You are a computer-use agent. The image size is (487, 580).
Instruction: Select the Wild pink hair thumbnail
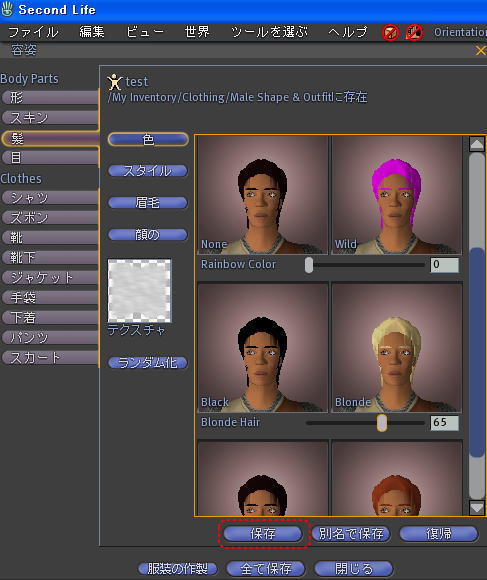click(397, 195)
